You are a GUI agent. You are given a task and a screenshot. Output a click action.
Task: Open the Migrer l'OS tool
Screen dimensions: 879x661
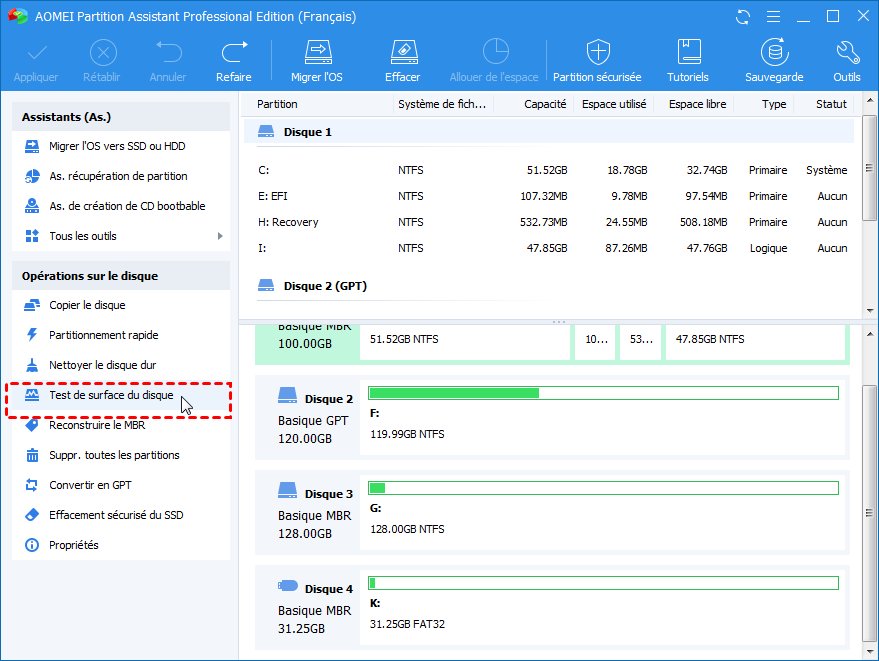317,61
